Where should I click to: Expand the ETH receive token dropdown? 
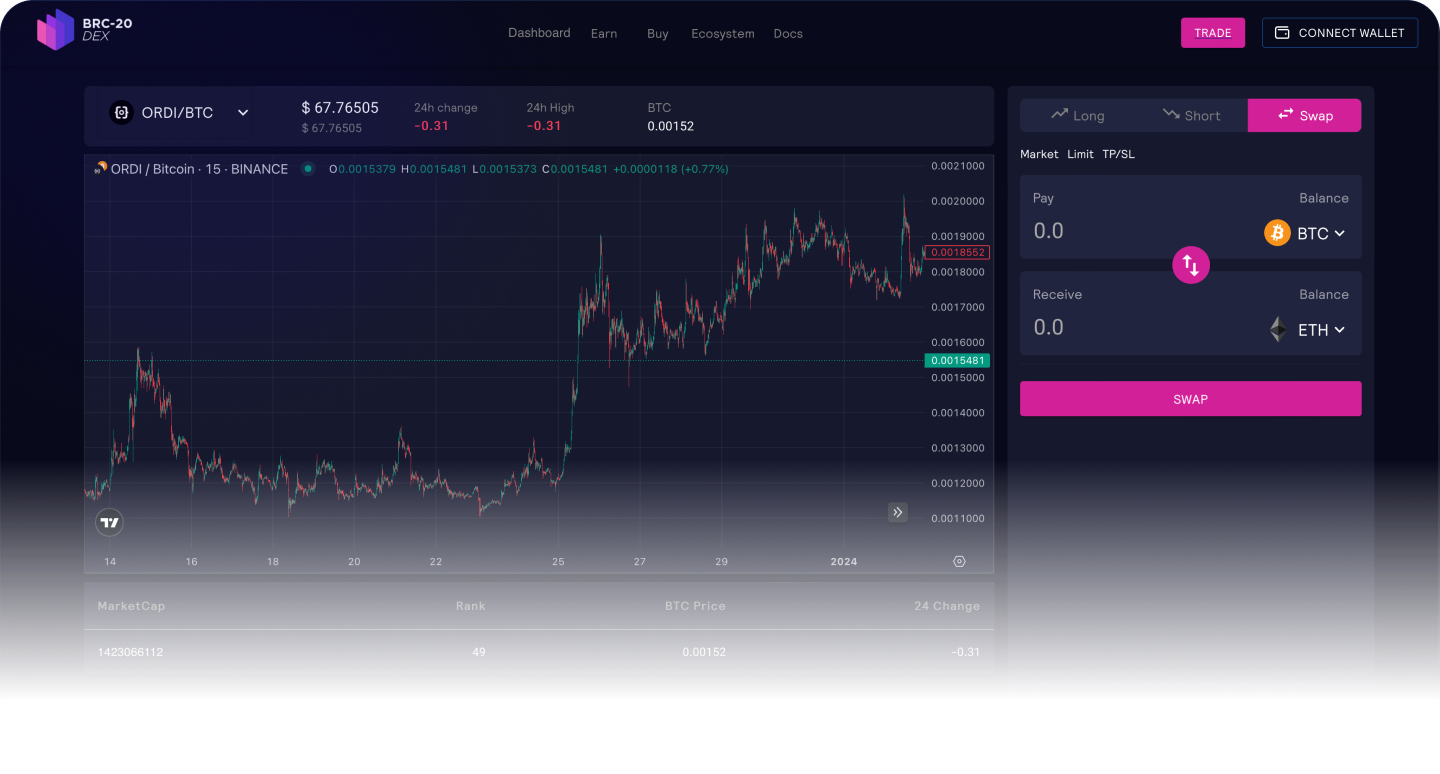(x=1339, y=329)
